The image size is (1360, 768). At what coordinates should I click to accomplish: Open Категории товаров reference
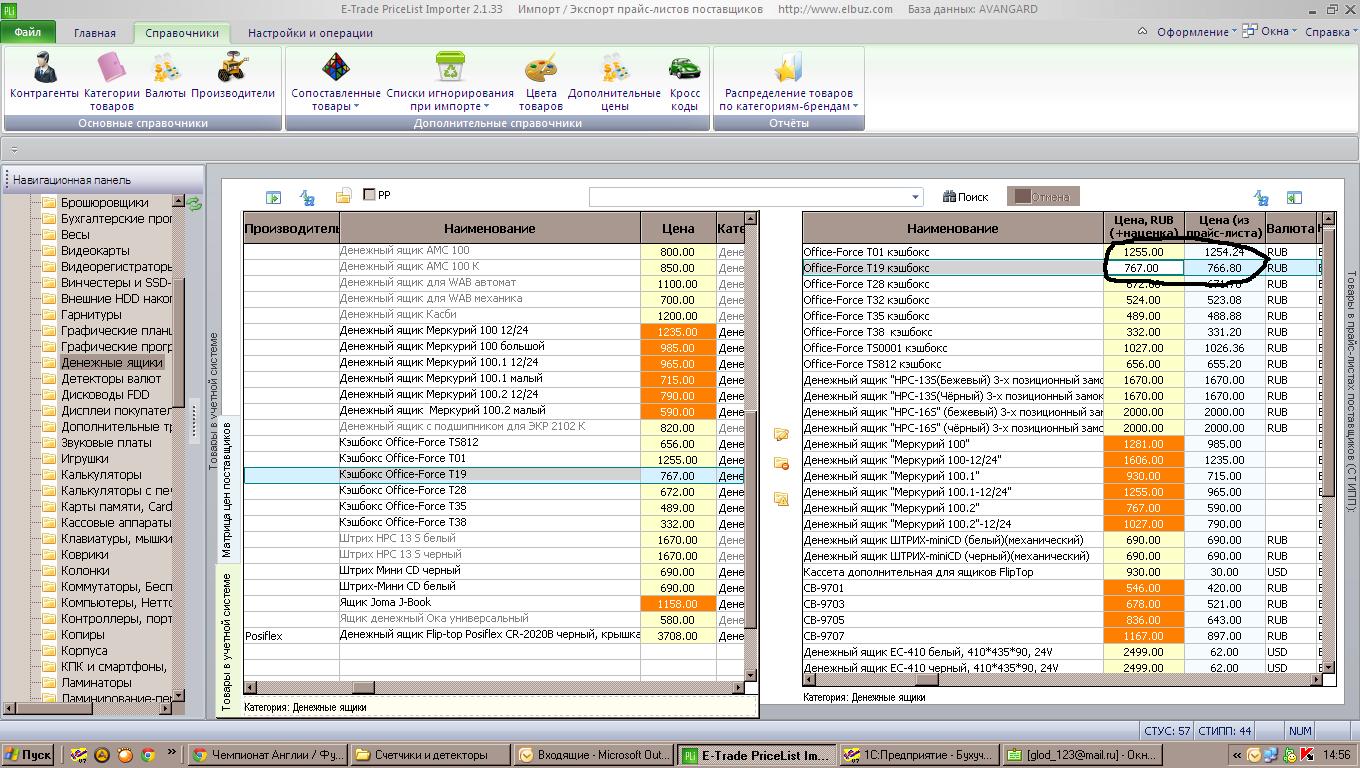pyautogui.click(x=111, y=80)
